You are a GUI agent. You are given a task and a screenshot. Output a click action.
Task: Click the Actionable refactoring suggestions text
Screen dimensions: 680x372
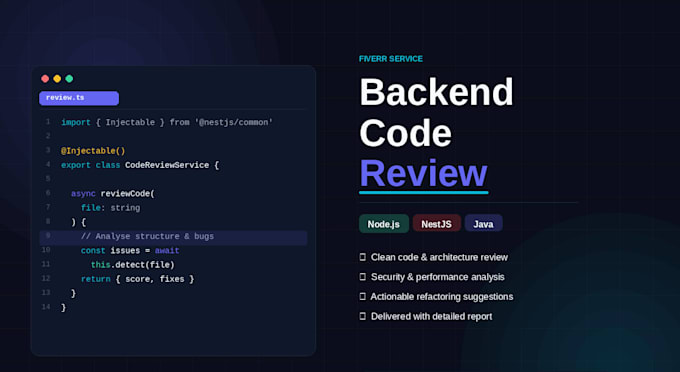click(x=442, y=297)
